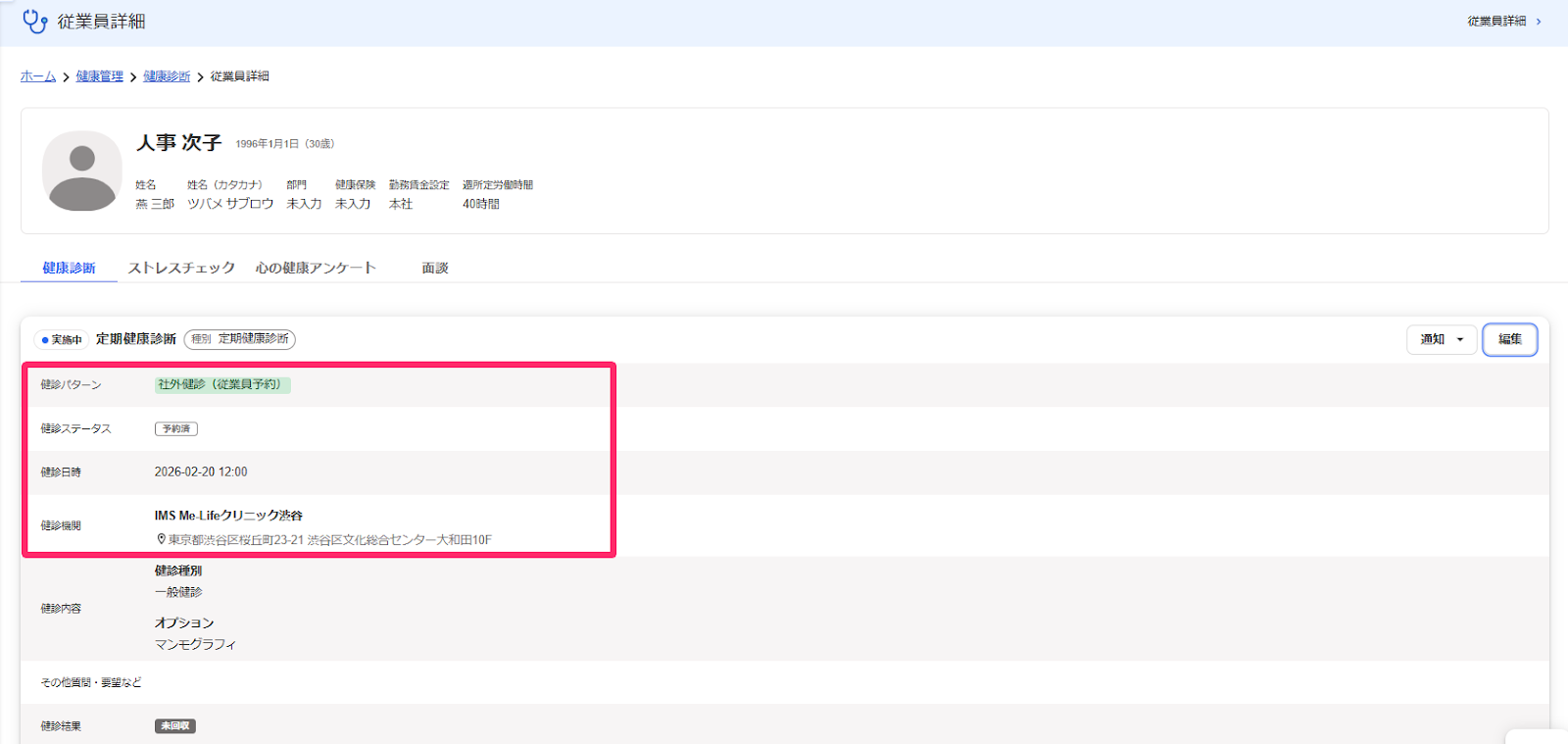Viewport: 1568px width, 744px height.
Task: Click the 健康診断 breadcrumb link
Action: (x=167, y=76)
